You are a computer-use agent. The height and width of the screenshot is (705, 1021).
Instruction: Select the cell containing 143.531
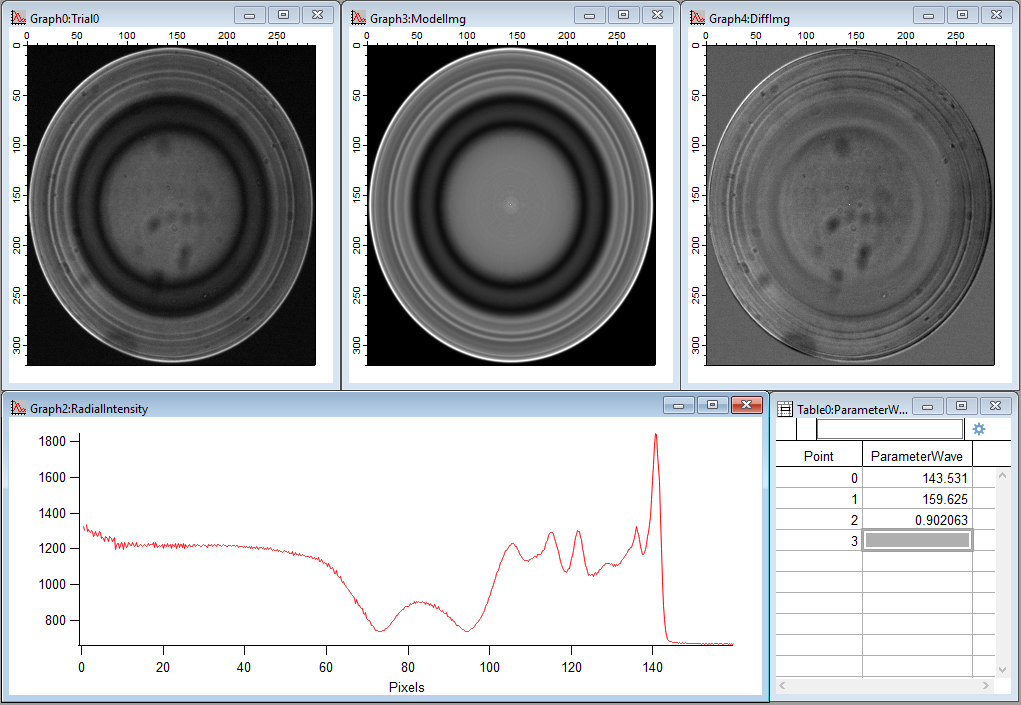coord(917,478)
